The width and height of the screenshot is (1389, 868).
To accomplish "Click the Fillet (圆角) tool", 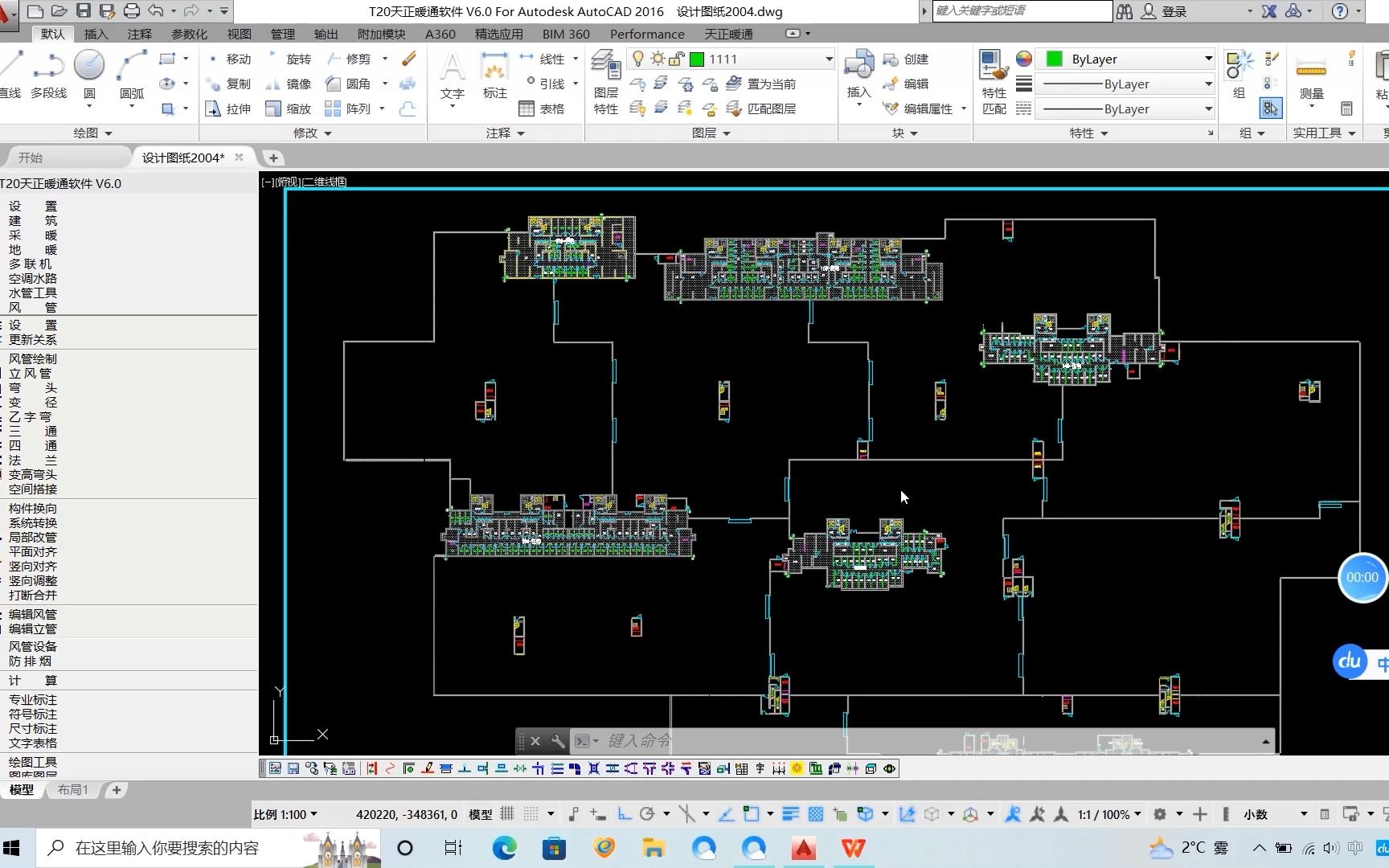I will [x=349, y=84].
